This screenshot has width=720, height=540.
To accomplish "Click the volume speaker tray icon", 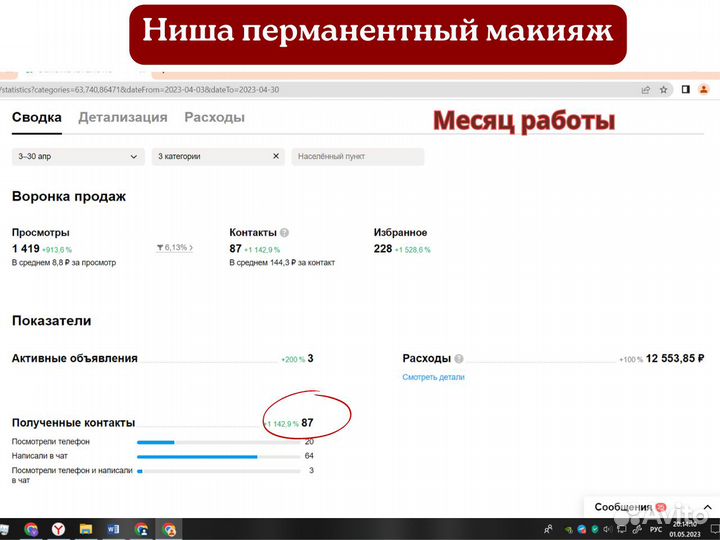I will [608, 529].
